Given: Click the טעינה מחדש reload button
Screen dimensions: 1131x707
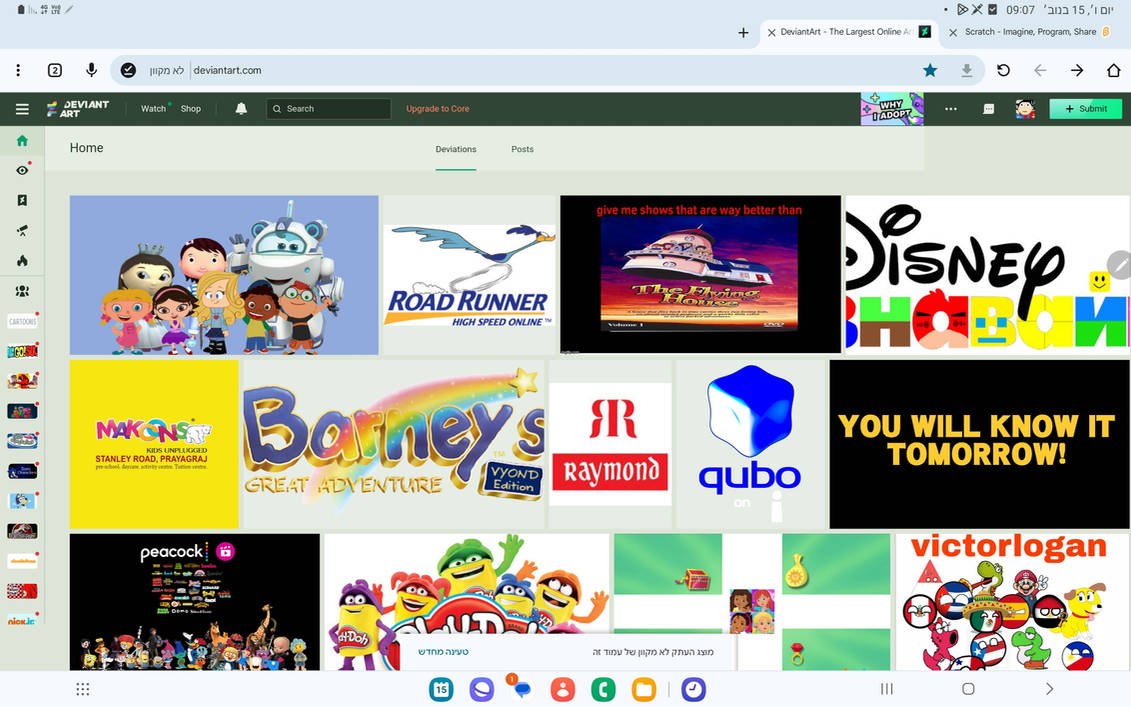Looking at the screenshot, I should pos(443,652).
